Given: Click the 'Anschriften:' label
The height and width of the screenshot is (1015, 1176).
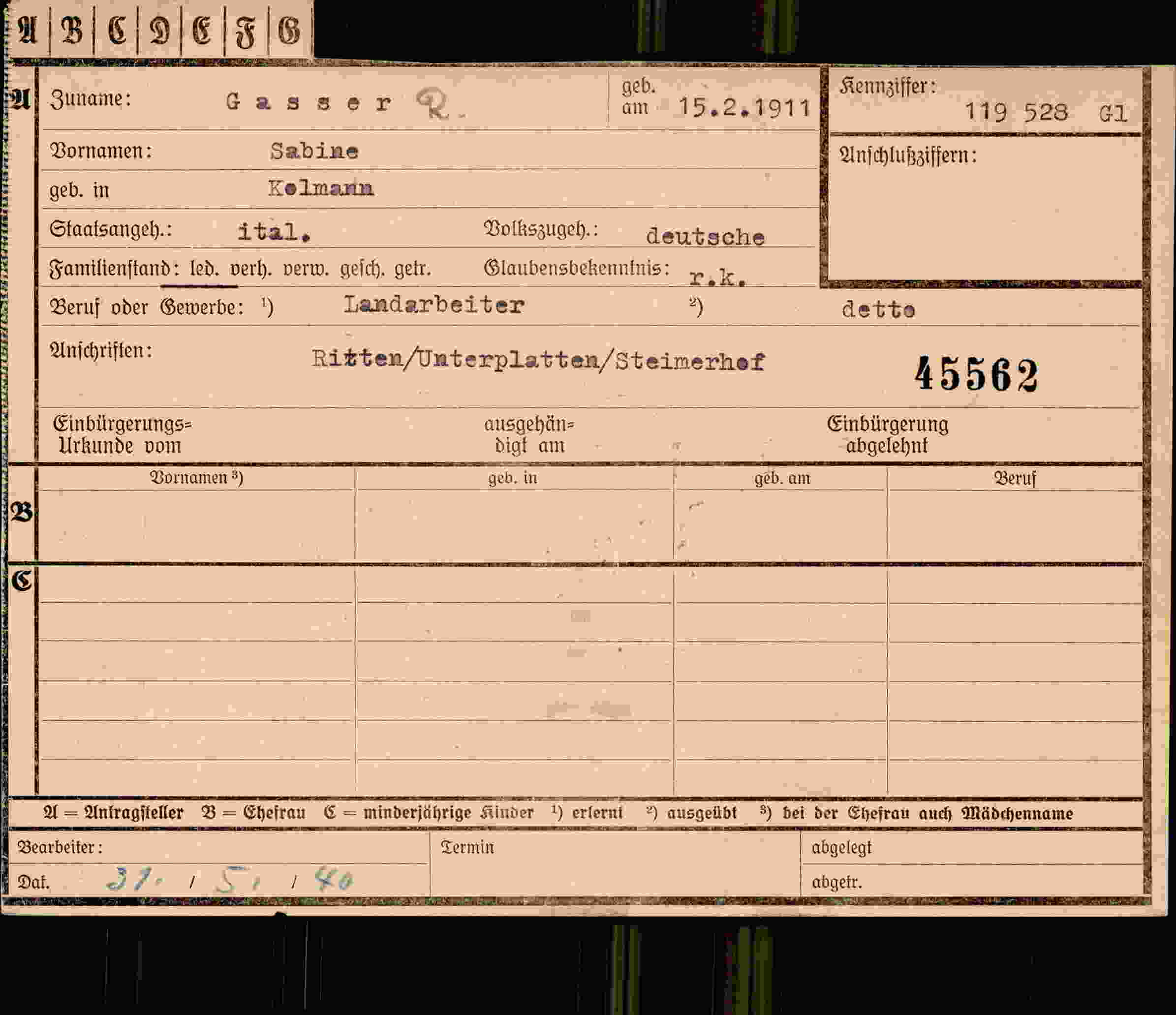Looking at the screenshot, I should 101,351.
